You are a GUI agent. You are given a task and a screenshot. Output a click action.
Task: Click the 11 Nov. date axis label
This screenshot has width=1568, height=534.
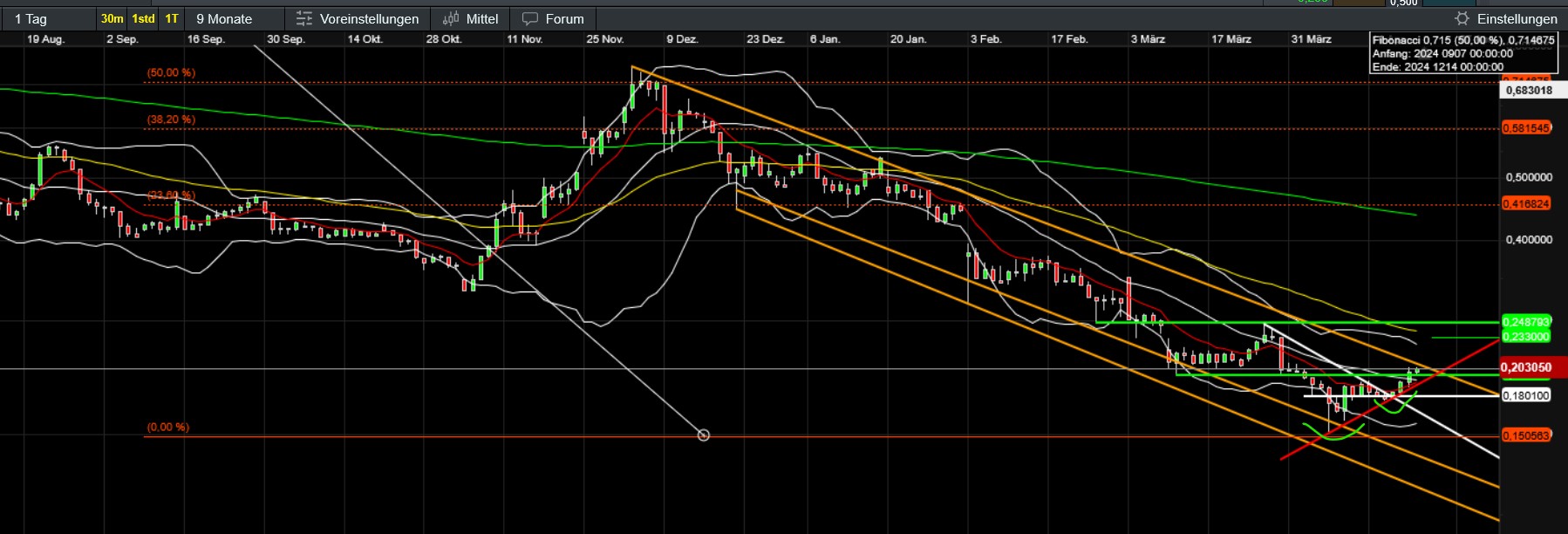[x=525, y=39]
